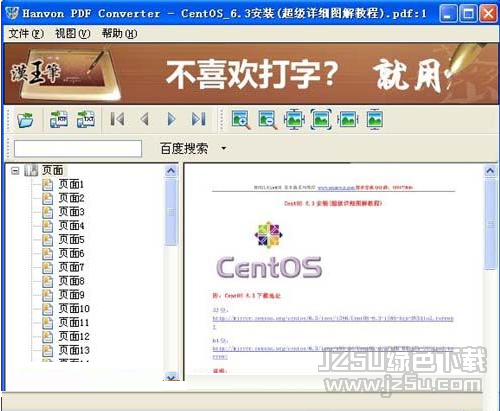The height and width of the screenshot is (411, 500).
Task: Click the 汉王笔 advertisement banner
Action: [251, 74]
